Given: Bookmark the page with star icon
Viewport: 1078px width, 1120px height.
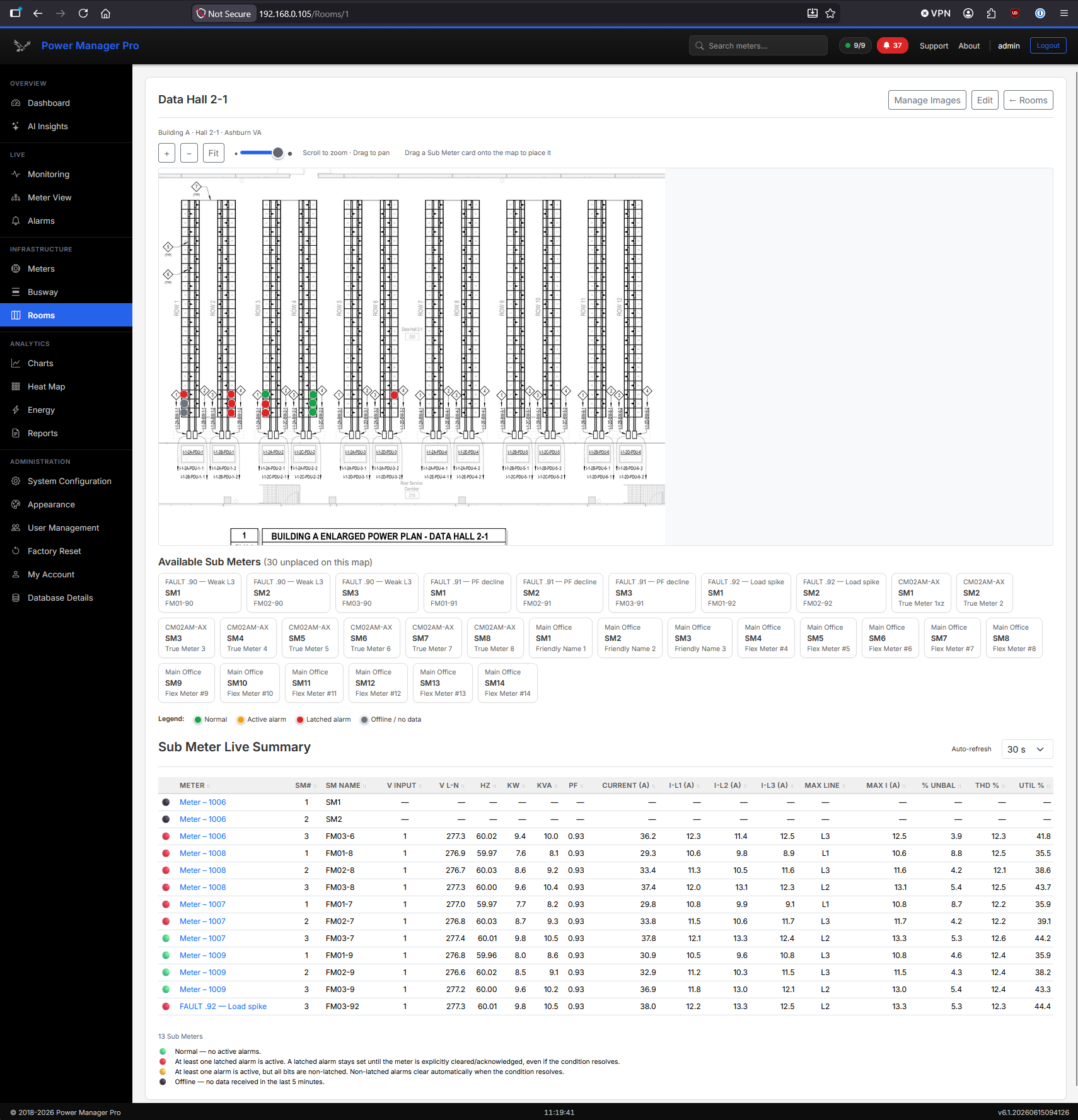Looking at the screenshot, I should [830, 13].
